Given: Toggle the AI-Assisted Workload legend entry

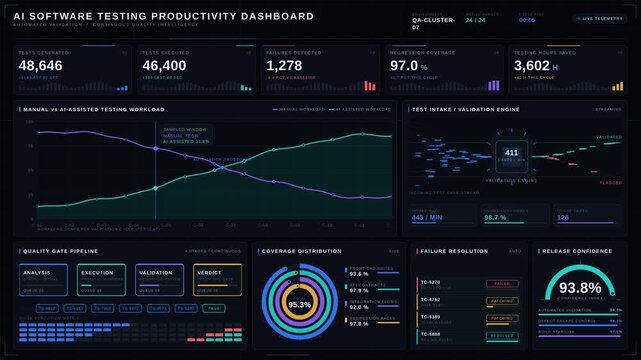Looking at the screenshot, I should pyautogui.click(x=360, y=110).
